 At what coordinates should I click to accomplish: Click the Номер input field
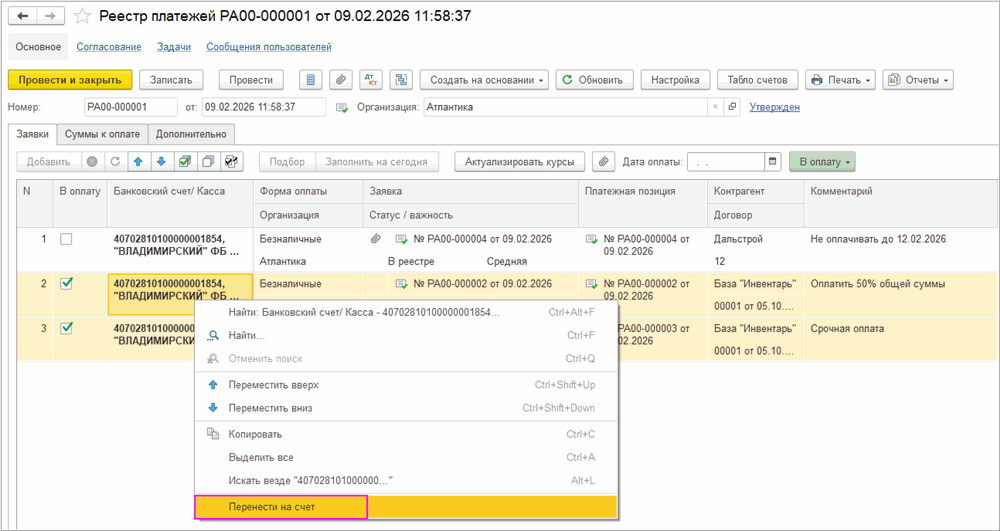pos(128,107)
